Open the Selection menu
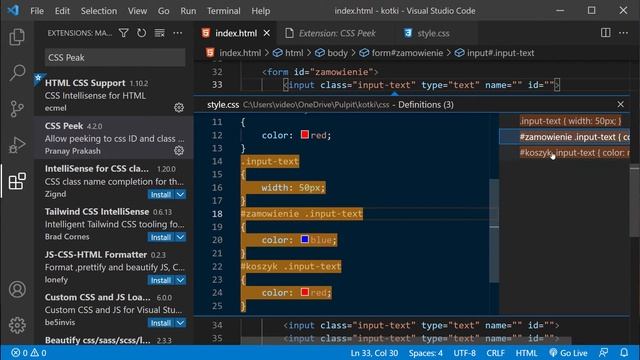Viewport: 640px width, 360px height. [x=98, y=11]
